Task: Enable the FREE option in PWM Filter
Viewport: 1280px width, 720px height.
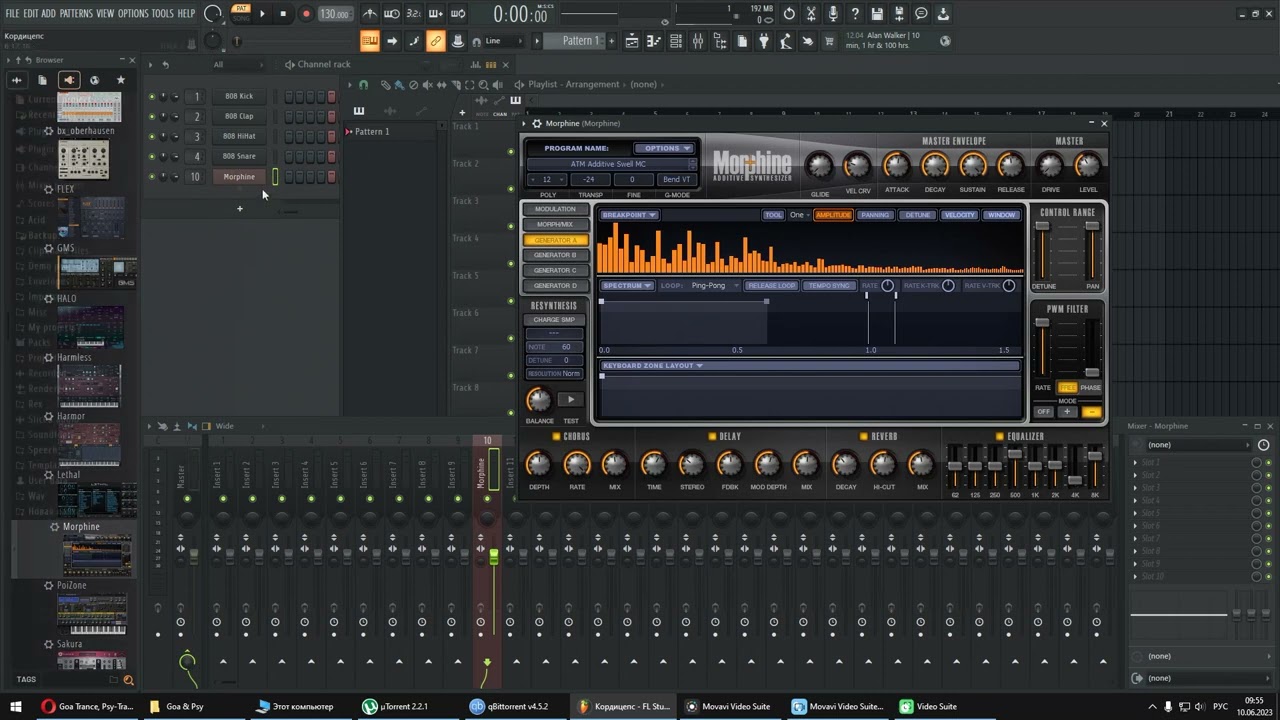Action: pos(1067,388)
